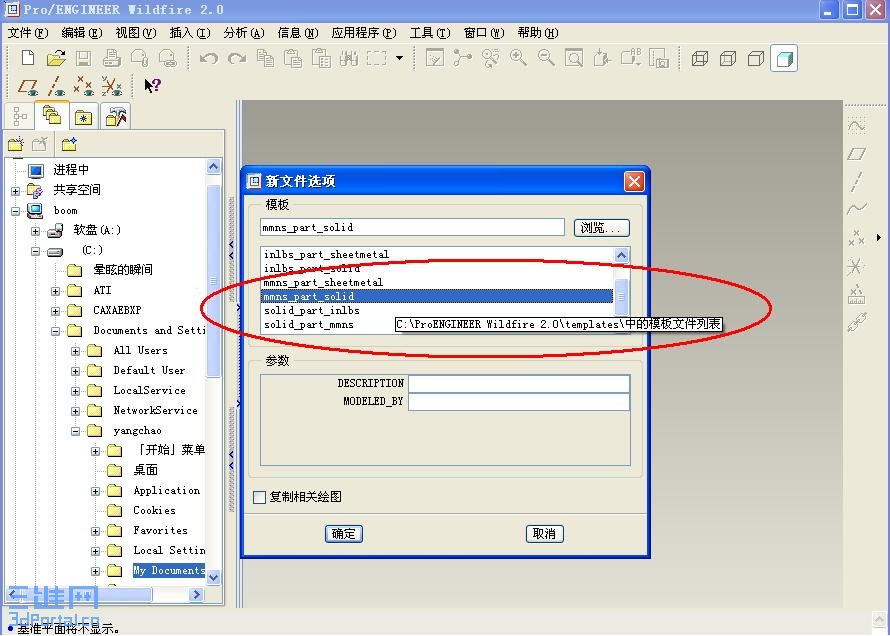The height and width of the screenshot is (636, 890).
Task: Click the datum axis tool icon
Action: 857,182
